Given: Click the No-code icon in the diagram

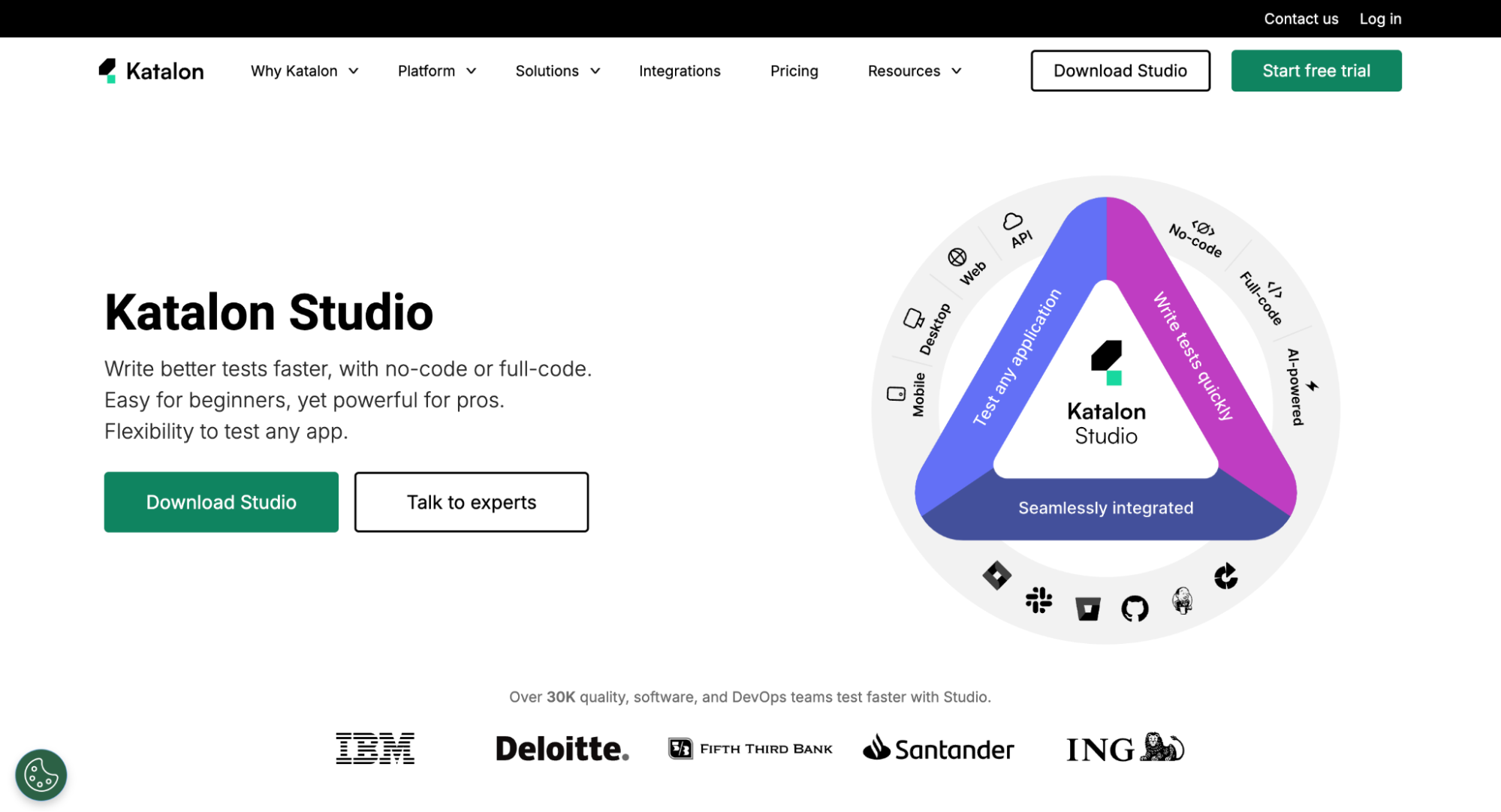Looking at the screenshot, I should [x=1204, y=228].
